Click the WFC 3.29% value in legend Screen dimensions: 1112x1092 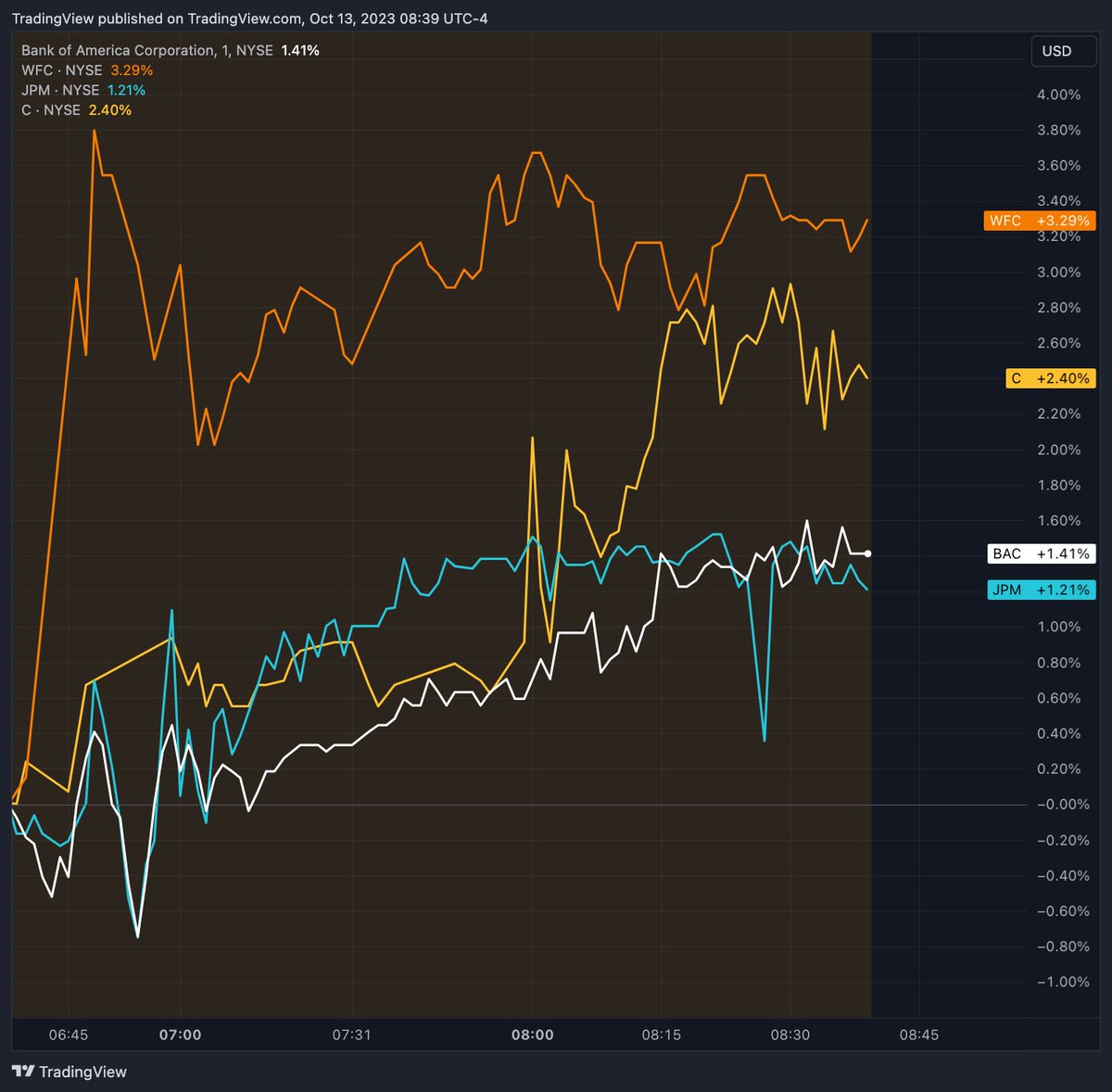point(132,70)
